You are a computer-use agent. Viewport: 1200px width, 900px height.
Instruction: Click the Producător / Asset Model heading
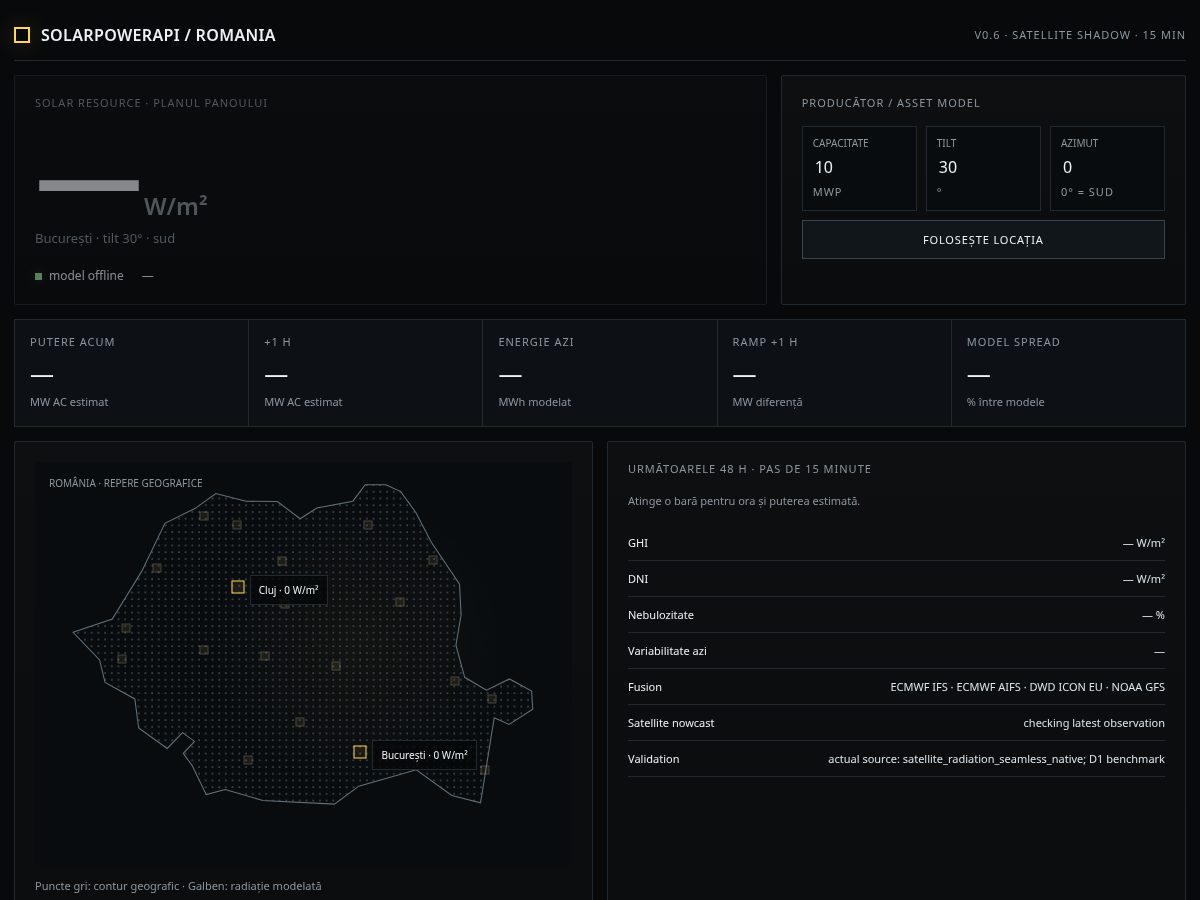tap(891, 103)
